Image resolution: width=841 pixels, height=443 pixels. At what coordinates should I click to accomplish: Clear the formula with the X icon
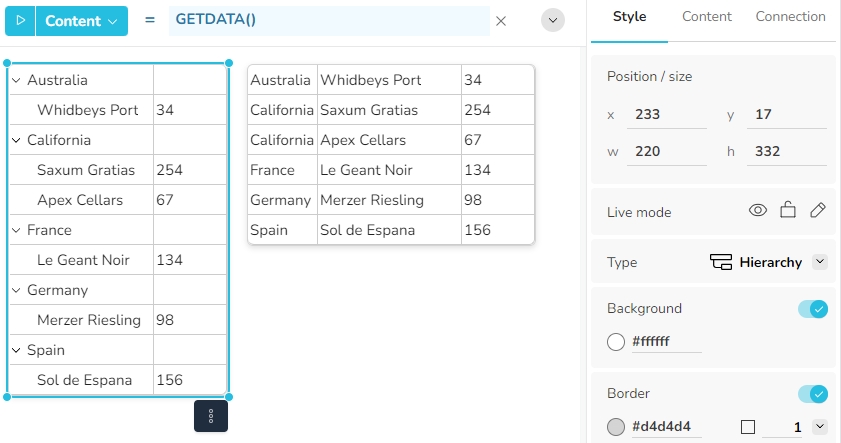(501, 21)
